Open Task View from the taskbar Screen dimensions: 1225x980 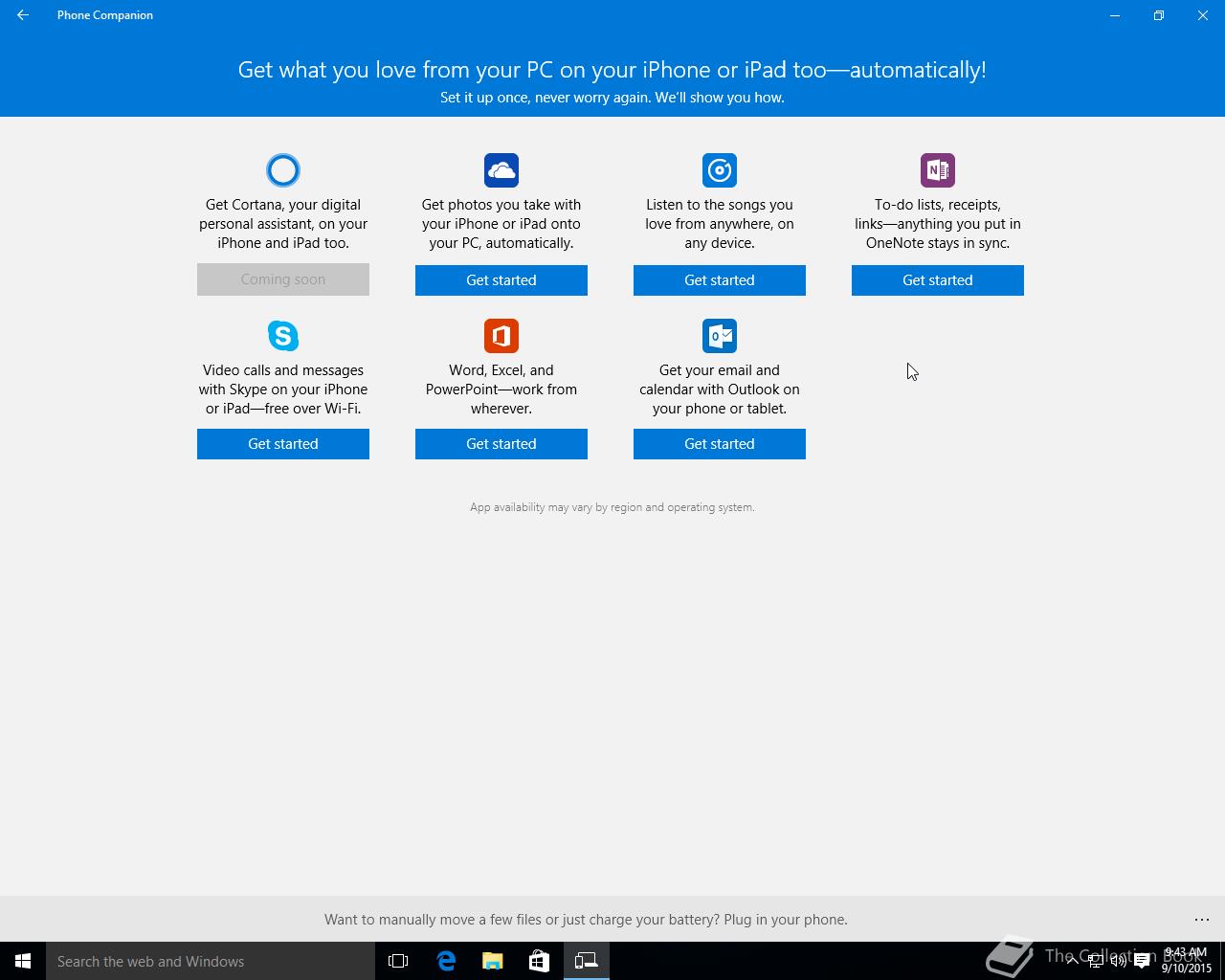(398, 961)
